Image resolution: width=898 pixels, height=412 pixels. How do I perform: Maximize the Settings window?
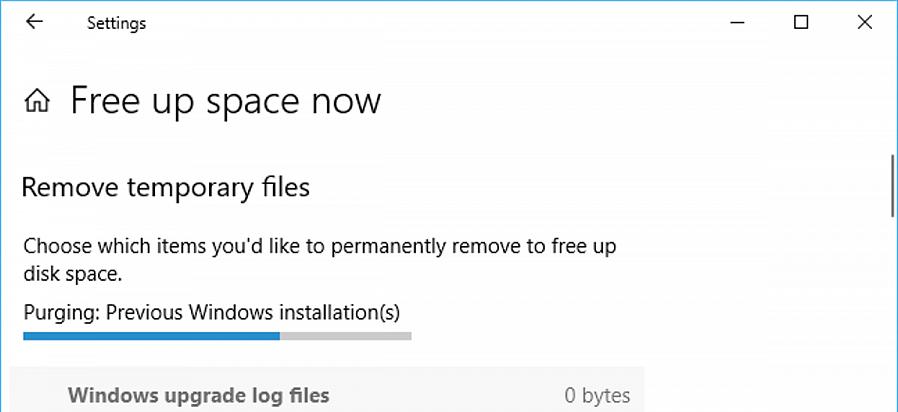801,22
